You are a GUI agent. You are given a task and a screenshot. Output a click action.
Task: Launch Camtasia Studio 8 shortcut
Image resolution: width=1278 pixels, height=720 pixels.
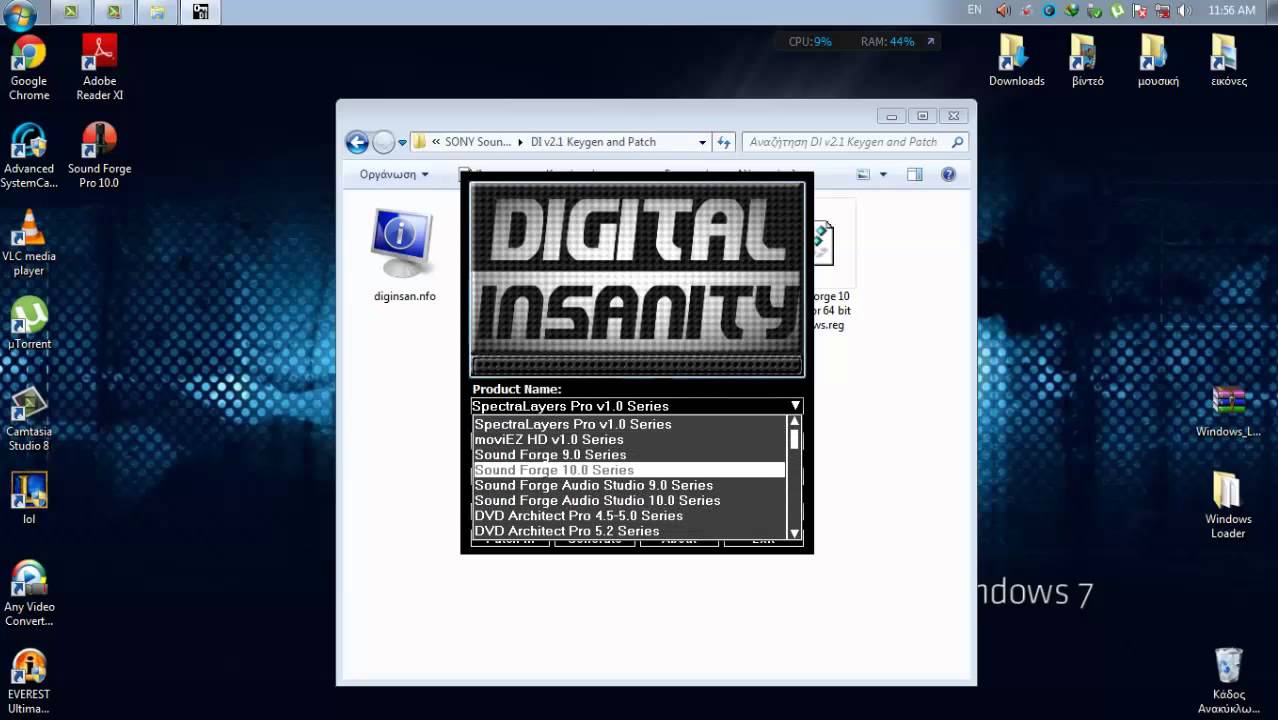point(28,419)
